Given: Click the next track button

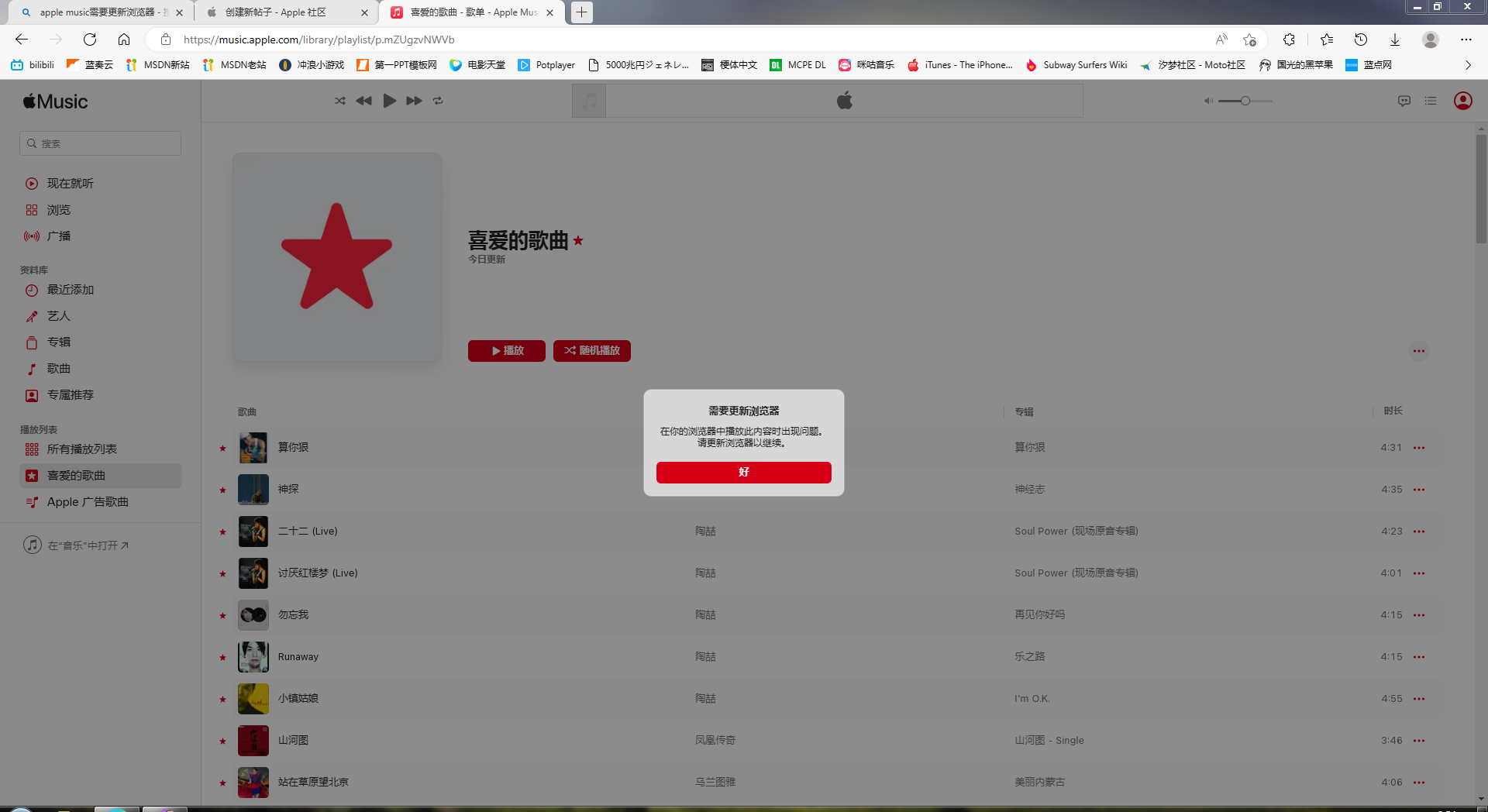Looking at the screenshot, I should pyautogui.click(x=415, y=101).
